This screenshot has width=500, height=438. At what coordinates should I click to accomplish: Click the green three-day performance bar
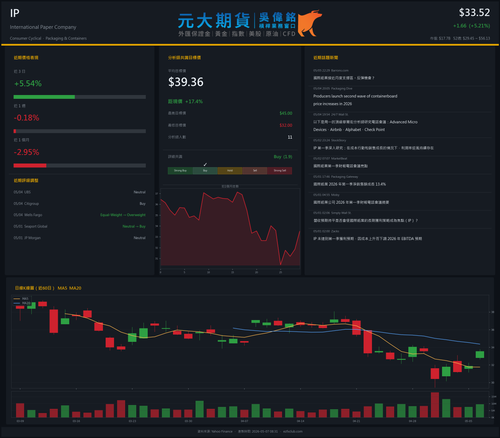coord(44,97)
